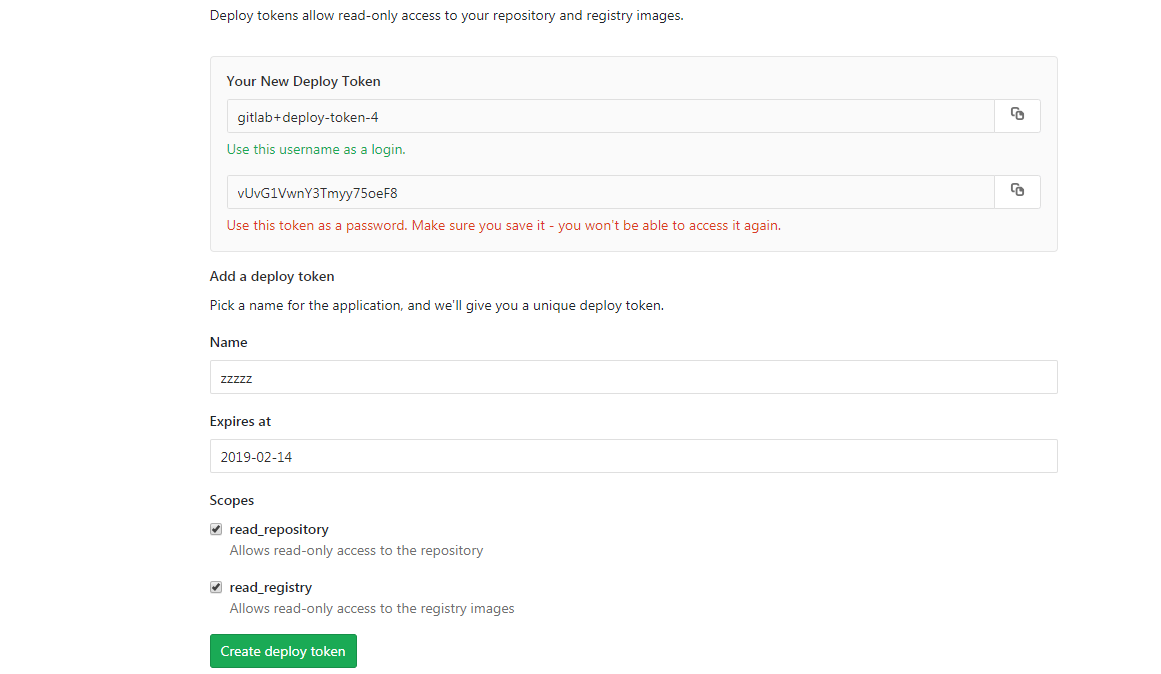The height and width of the screenshot is (674, 1161).
Task: Click the 'Use this username as a login' hint
Action: (x=316, y=149)
